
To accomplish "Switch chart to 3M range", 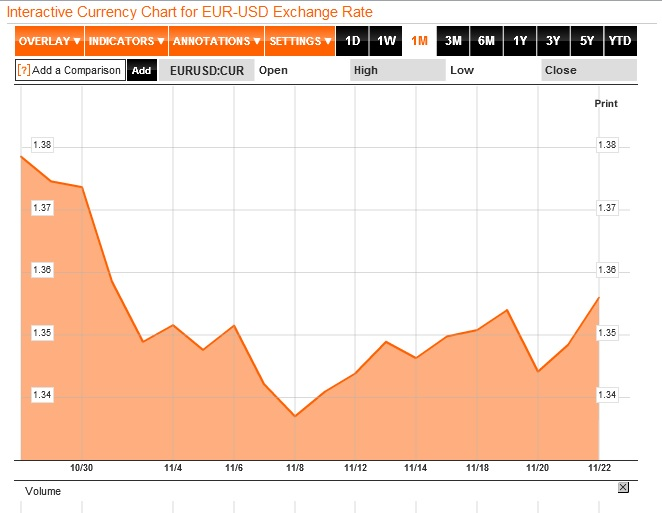I will (453, 41).
